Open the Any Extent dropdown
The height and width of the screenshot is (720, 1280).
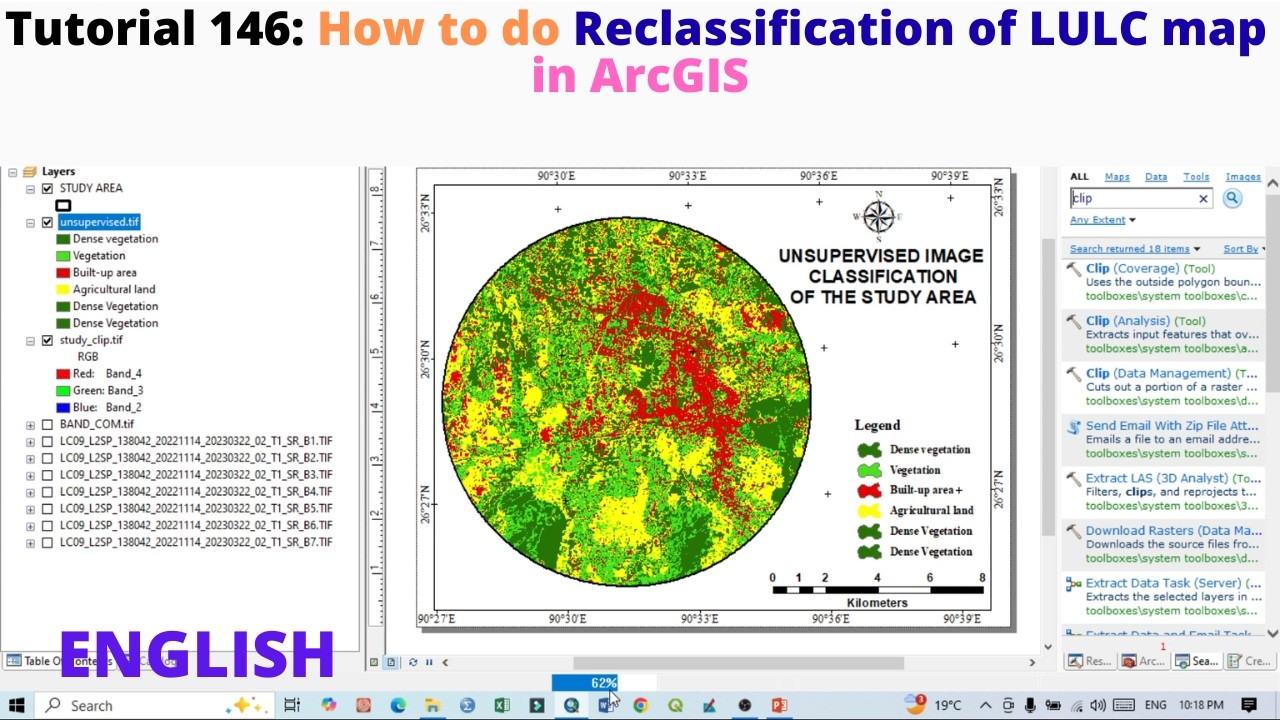pos(1103,220)
